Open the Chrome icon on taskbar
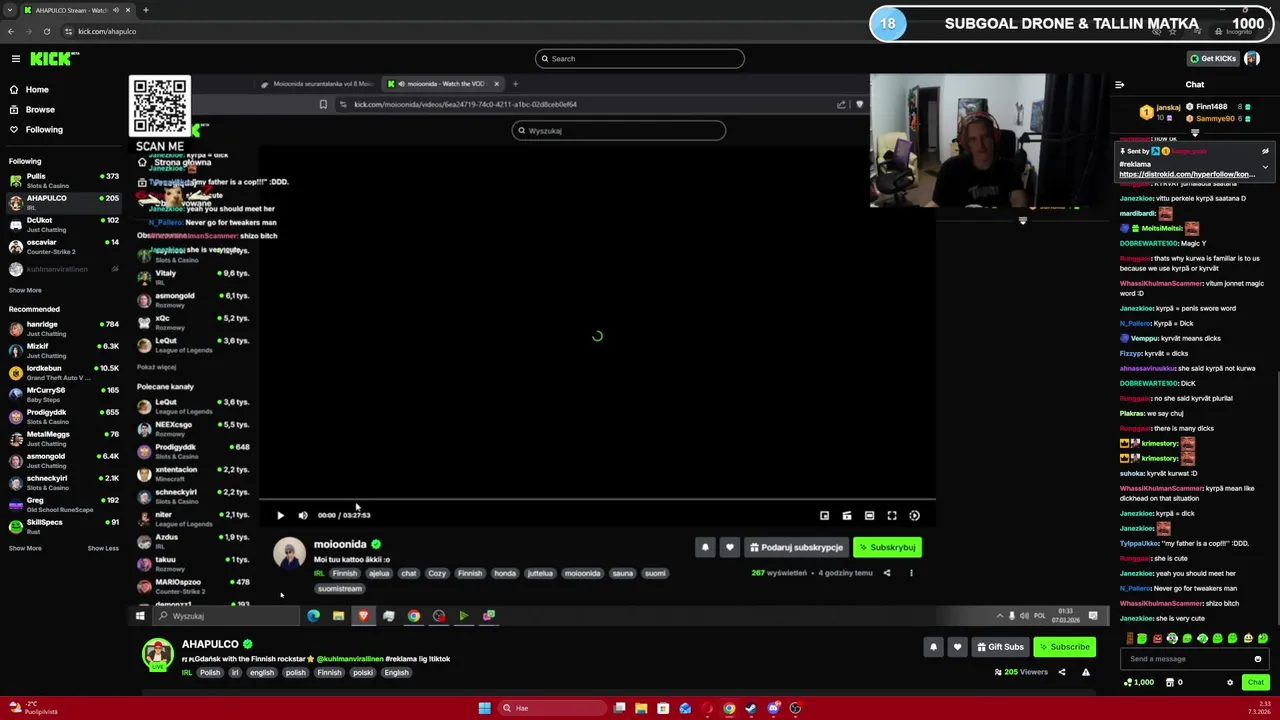 [x=729, y=708]
